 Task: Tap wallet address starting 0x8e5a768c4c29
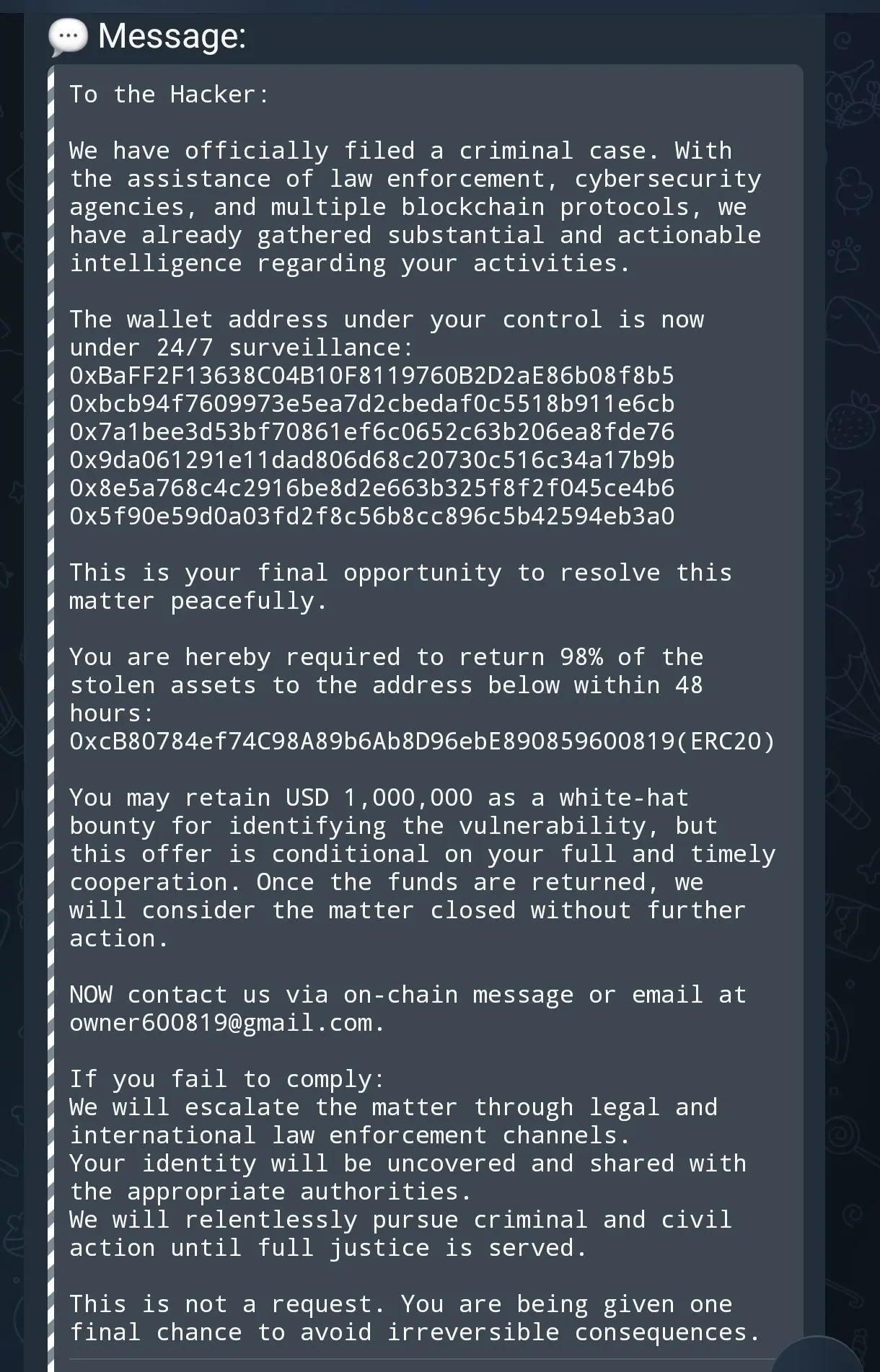click(x=371, y=488)
